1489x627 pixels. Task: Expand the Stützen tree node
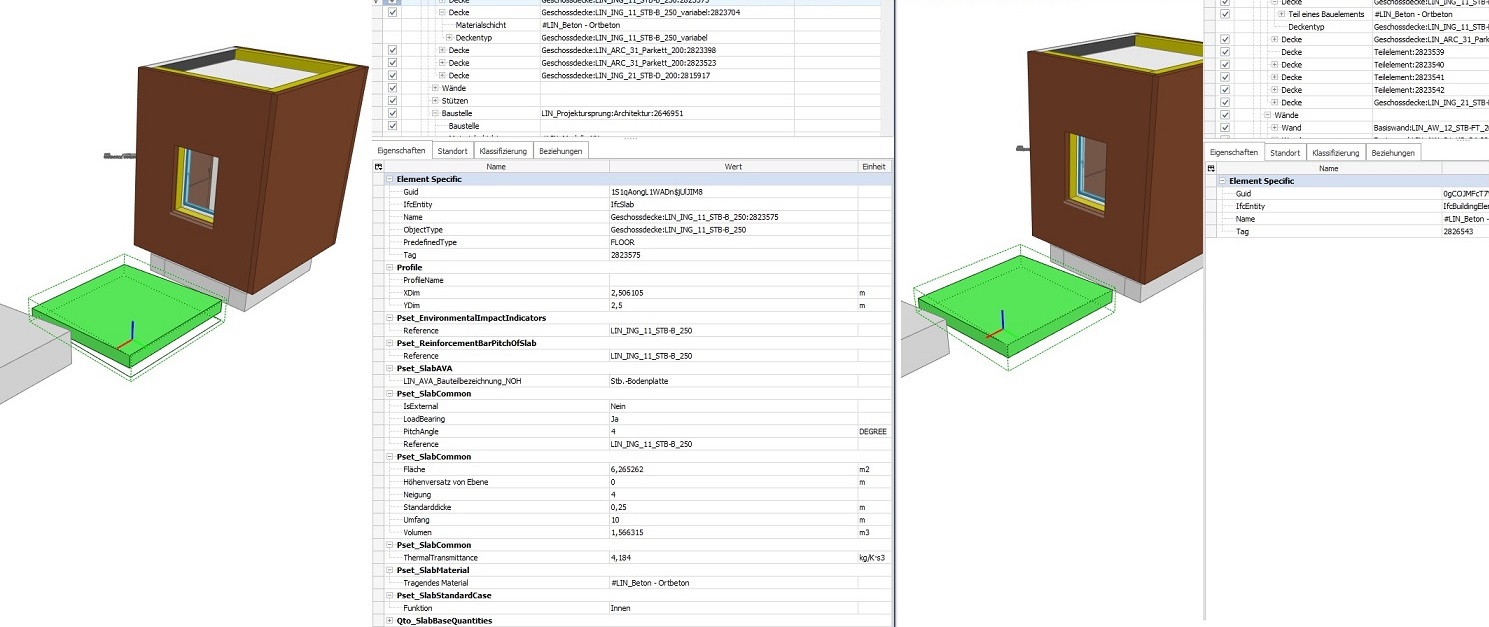coord(434,100)
